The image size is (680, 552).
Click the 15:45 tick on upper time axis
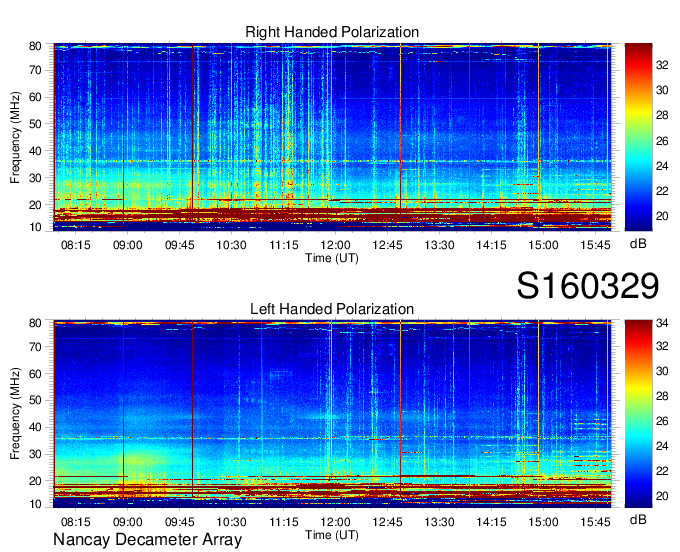click(595, 245)
